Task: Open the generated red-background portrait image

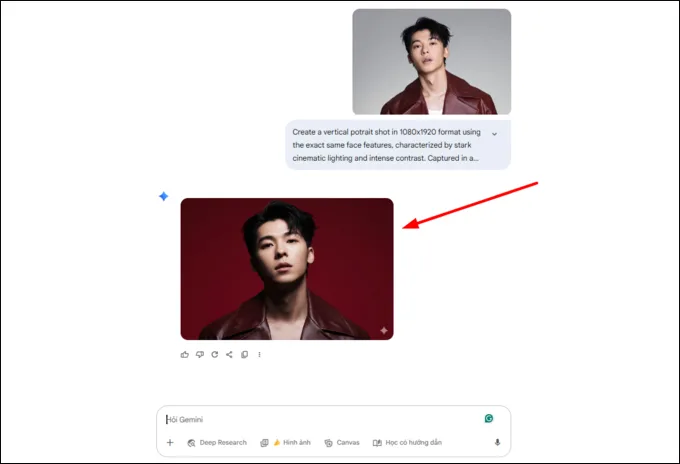Action: [287, 269]
